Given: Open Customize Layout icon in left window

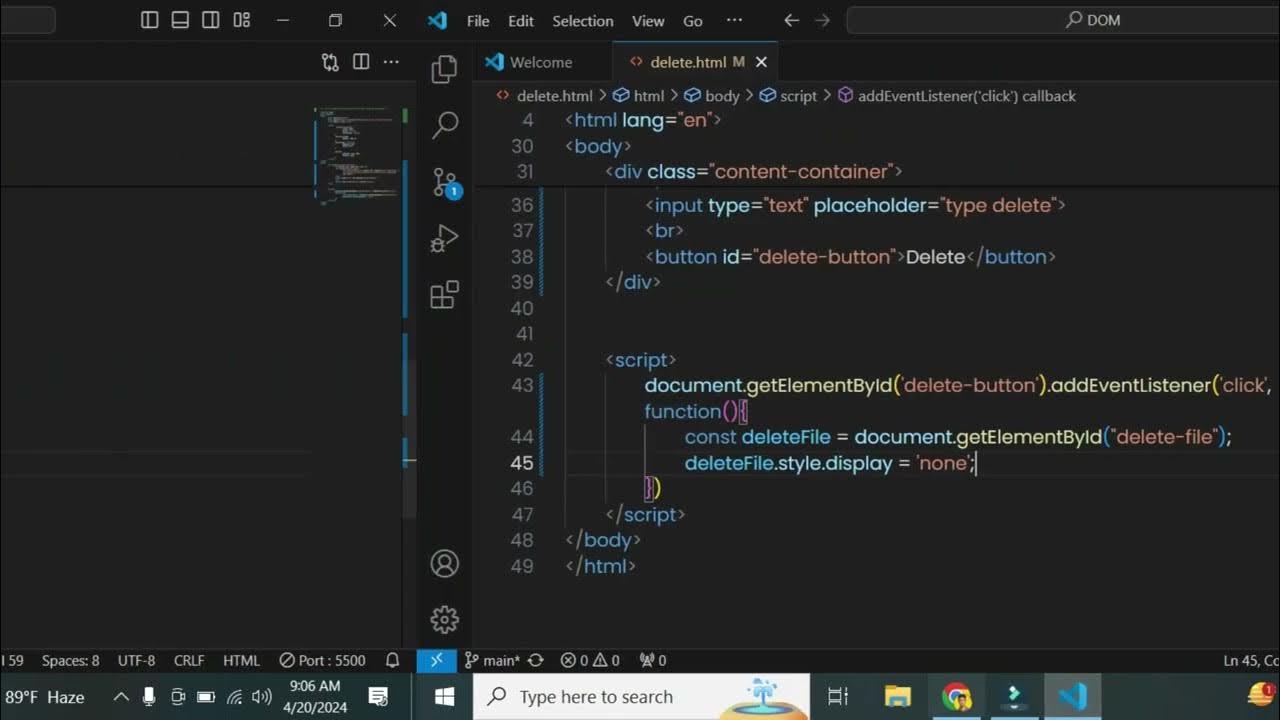Looking at the screenshot, I should coord(241,20).
